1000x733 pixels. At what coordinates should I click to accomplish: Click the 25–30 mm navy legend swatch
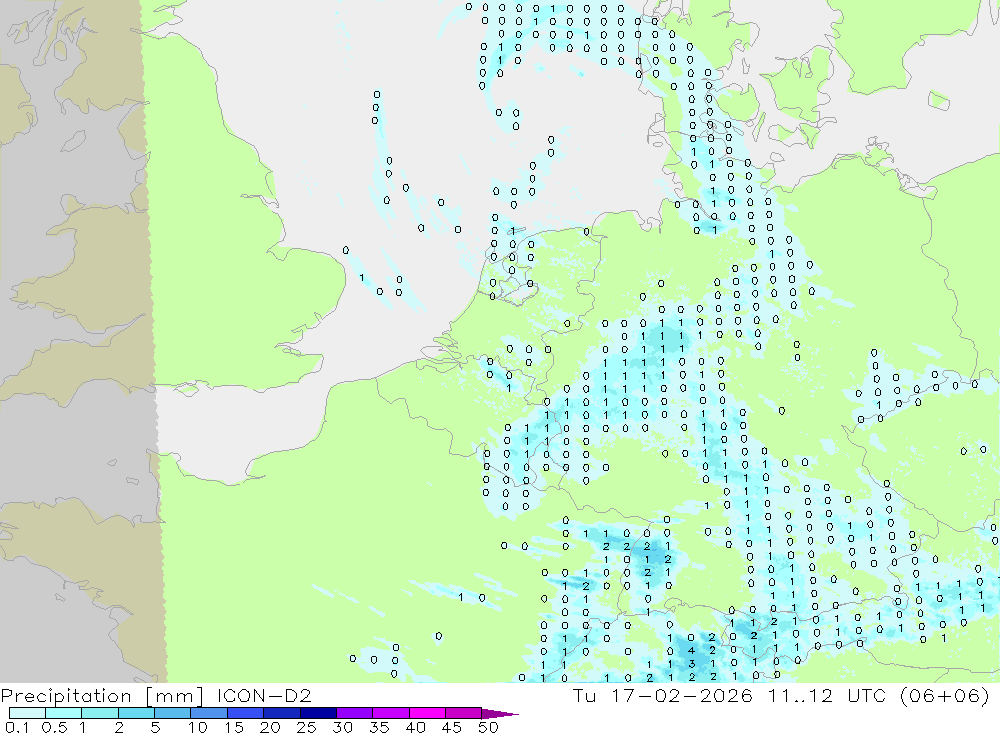(x=318, y=713)
